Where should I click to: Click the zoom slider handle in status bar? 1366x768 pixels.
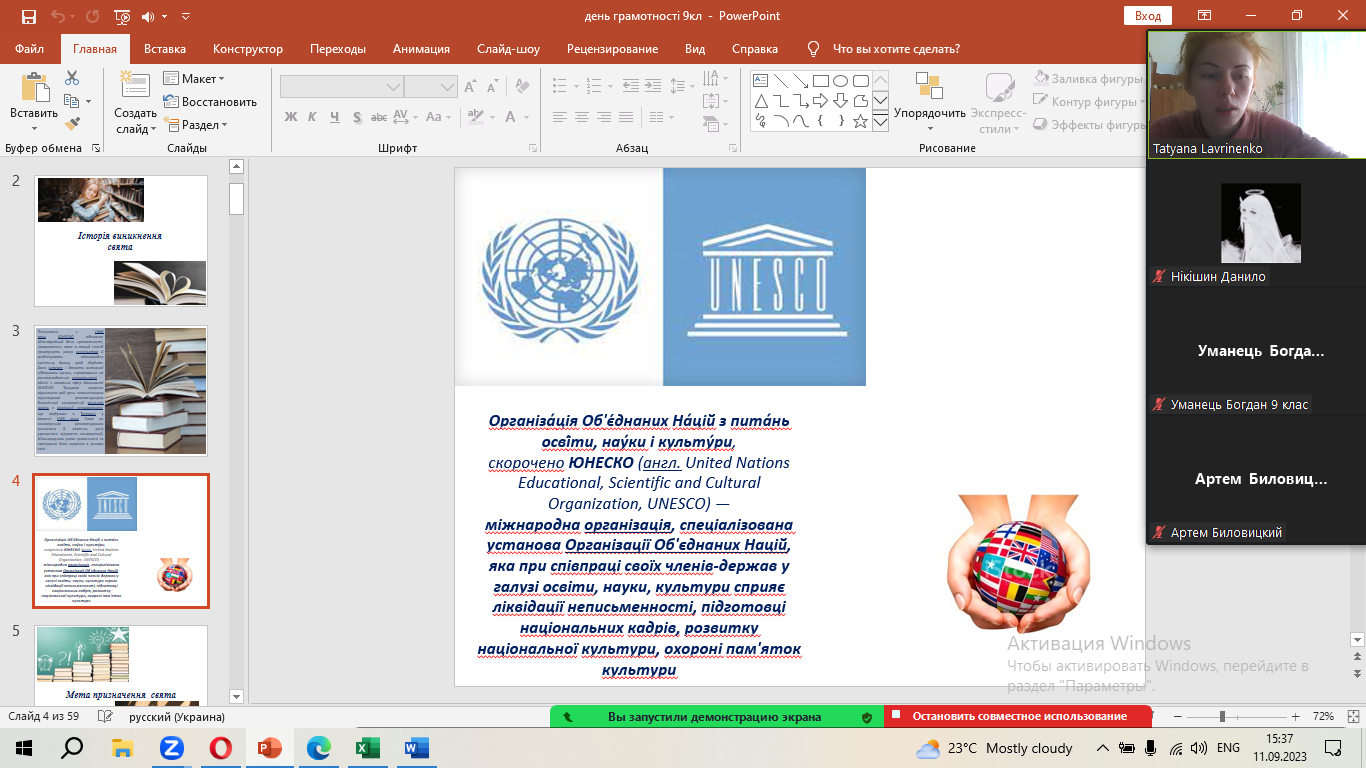pyautogui.click(x=1222, y=716)
